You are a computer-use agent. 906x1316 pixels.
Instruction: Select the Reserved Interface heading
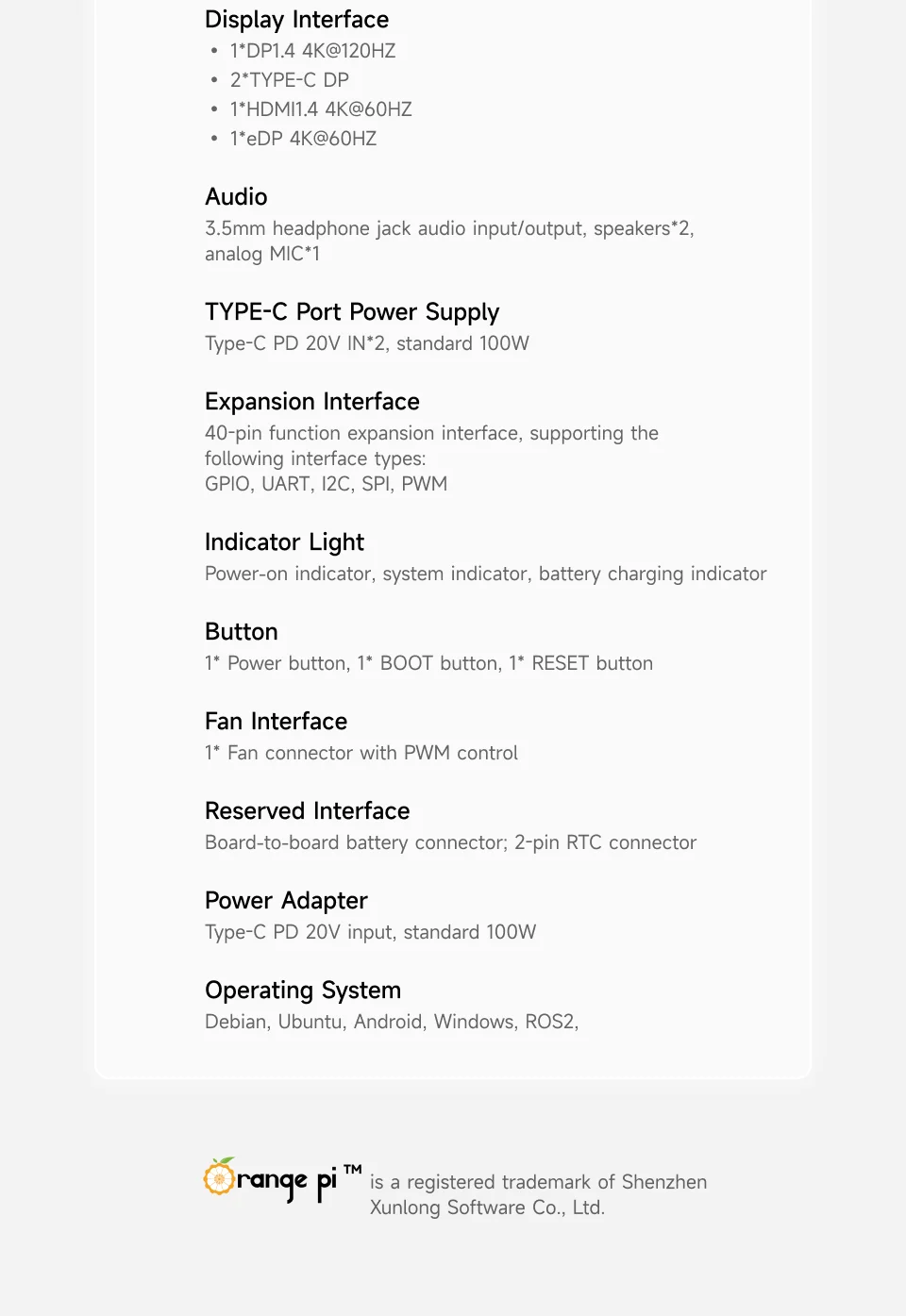[x=308, y=811]
